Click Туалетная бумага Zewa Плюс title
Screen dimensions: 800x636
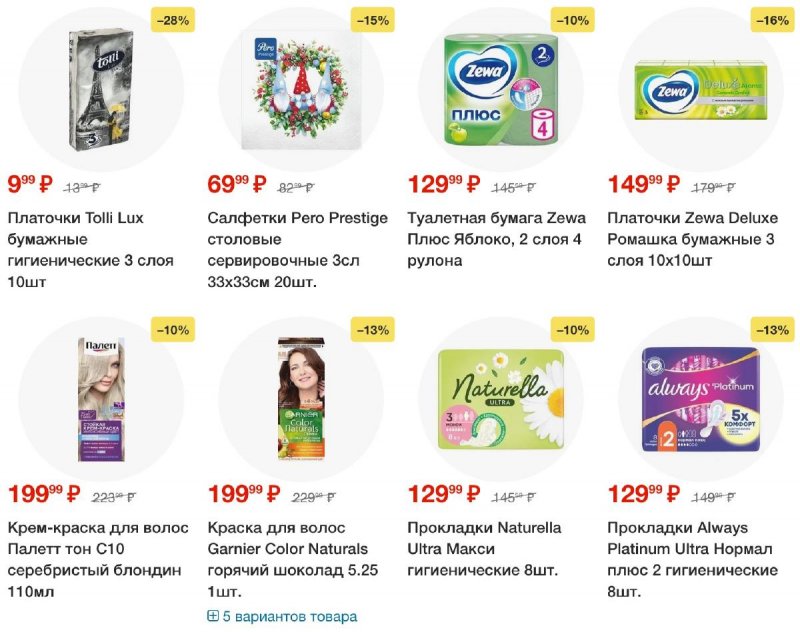tap(496, 239)
